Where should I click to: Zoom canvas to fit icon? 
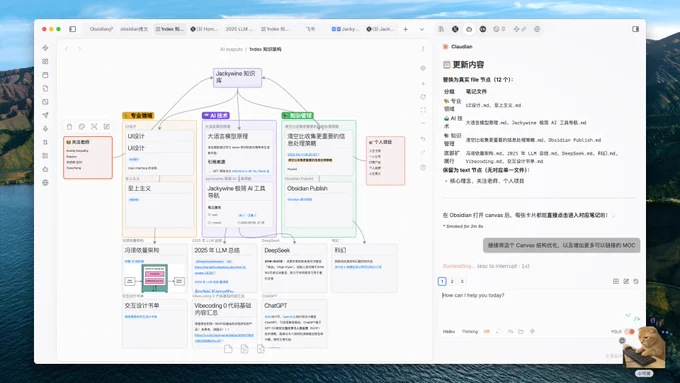click(x=423, y=110)
